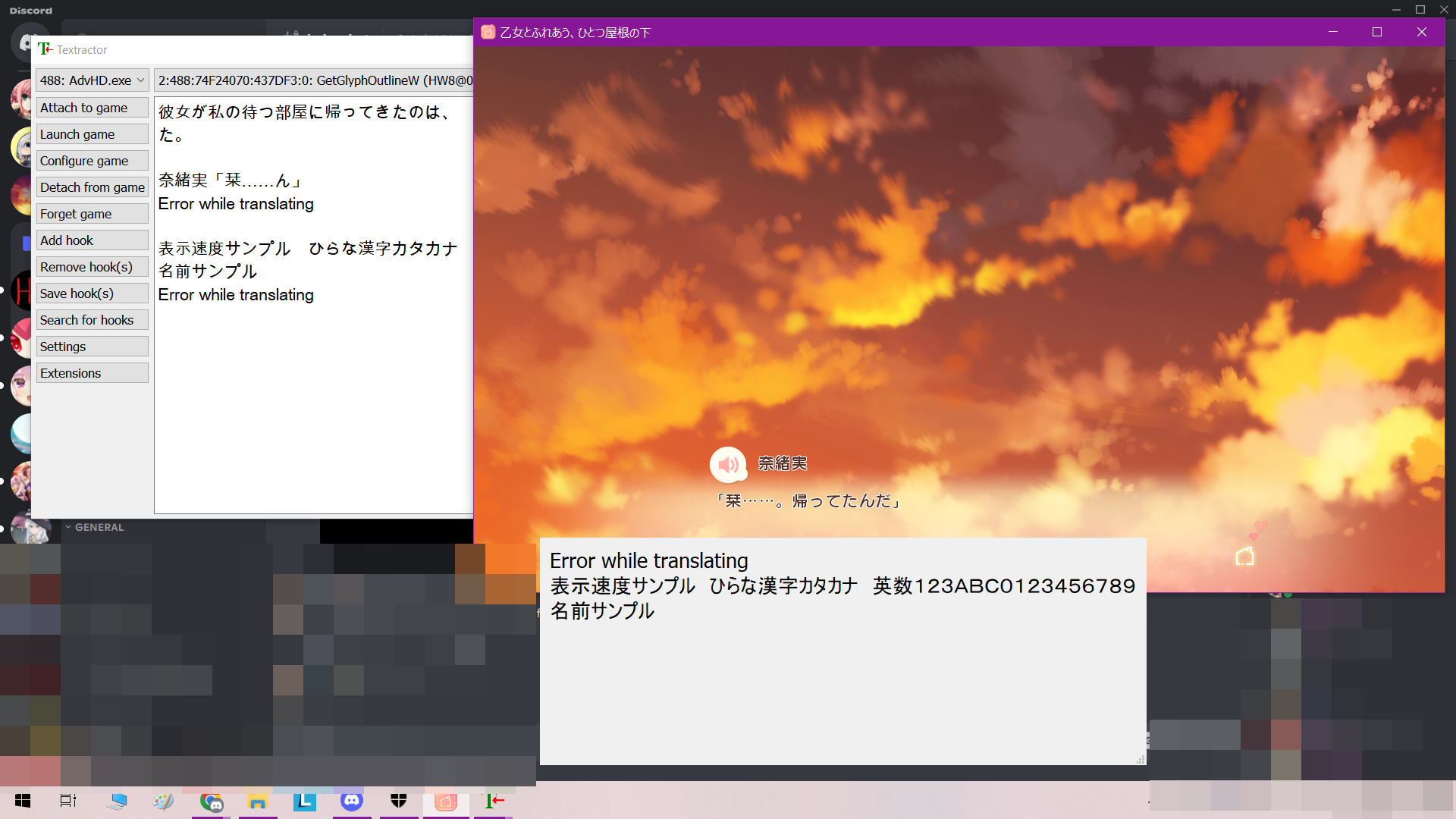
Task: Open Chrome from the taskbar
Action: coord(211,802)
